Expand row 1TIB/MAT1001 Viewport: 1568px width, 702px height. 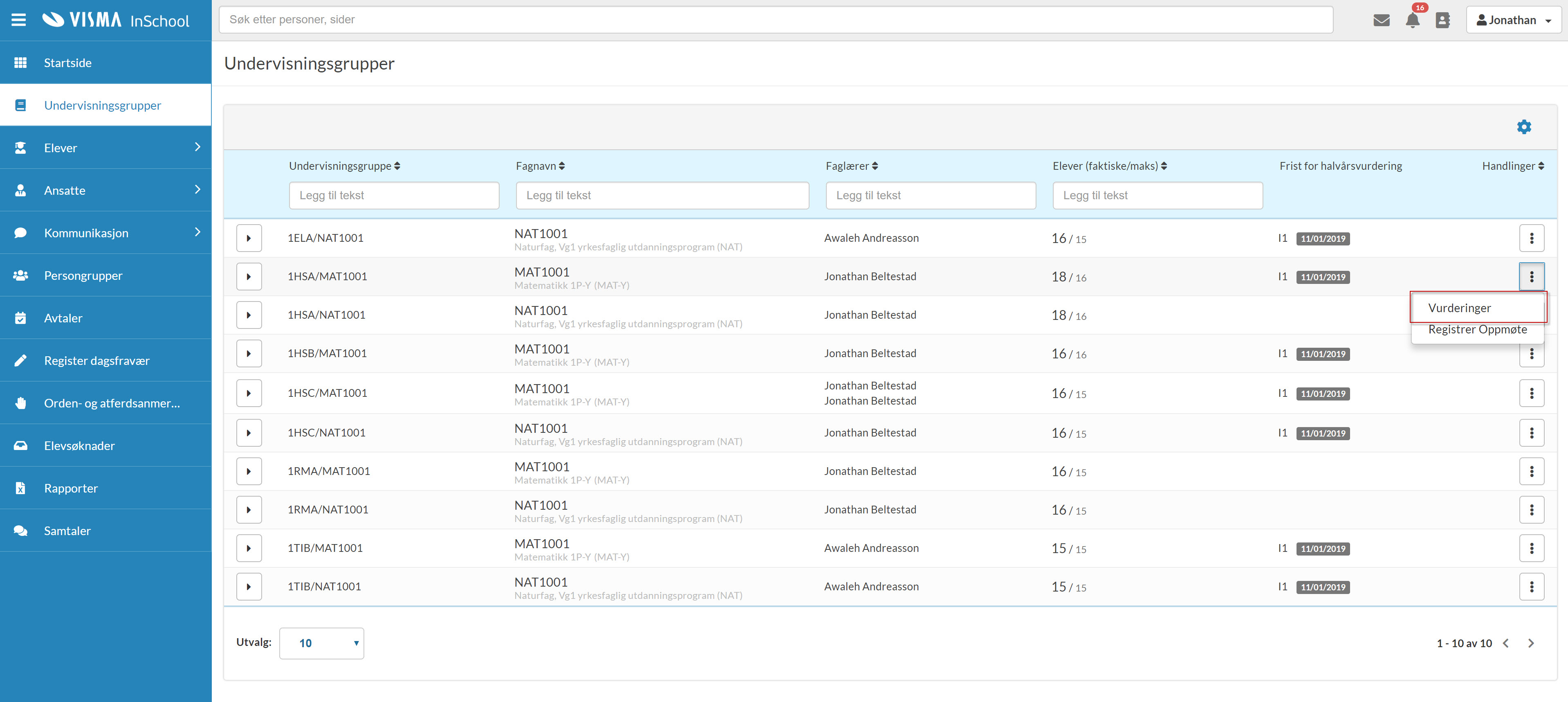[x=249, y=548]
